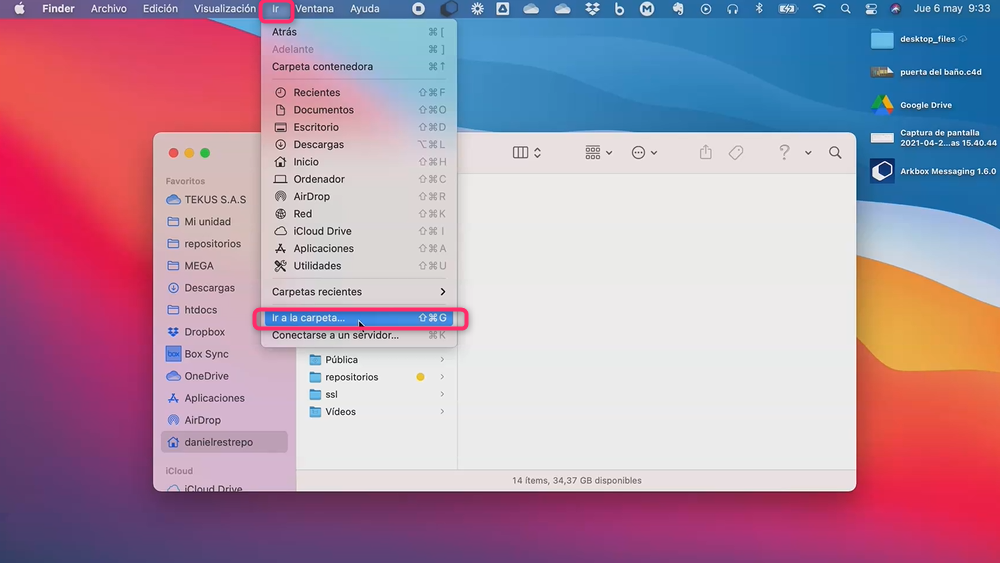This screenshot has width=1000, height=563.
Task: Open the ellipsis action menu dropdown
Action: 644,153
